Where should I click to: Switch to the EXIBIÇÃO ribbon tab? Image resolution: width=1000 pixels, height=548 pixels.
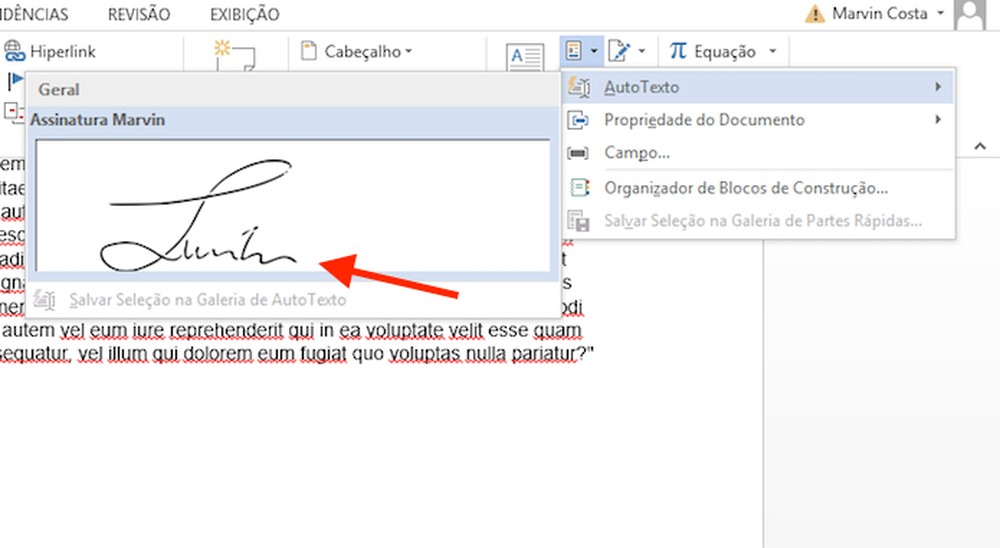pyautogui.click(x=245, y=14)
